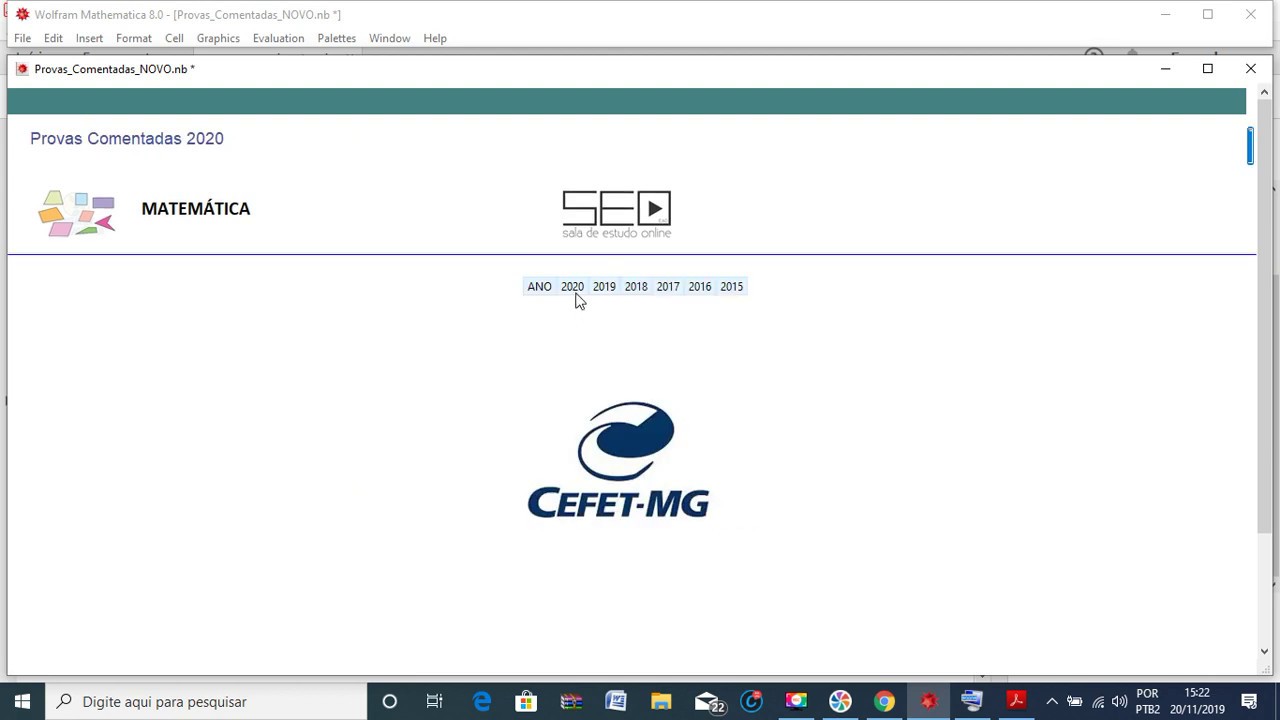Open Microsoft Store from the taskbar
The height and width of the screenshot is (720, 1280).
[526, 701]
